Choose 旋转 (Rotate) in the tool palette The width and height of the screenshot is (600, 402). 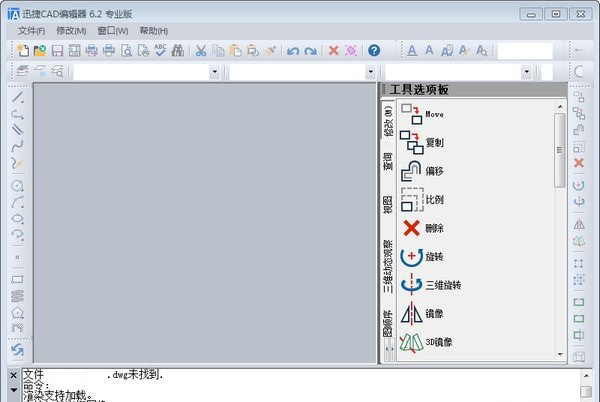(x=422, y=257)
